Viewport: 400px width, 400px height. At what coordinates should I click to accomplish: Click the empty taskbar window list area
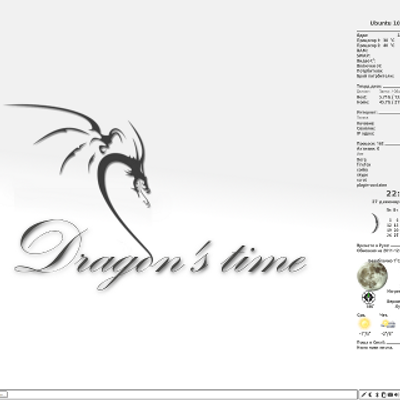(x=182, y=395)
